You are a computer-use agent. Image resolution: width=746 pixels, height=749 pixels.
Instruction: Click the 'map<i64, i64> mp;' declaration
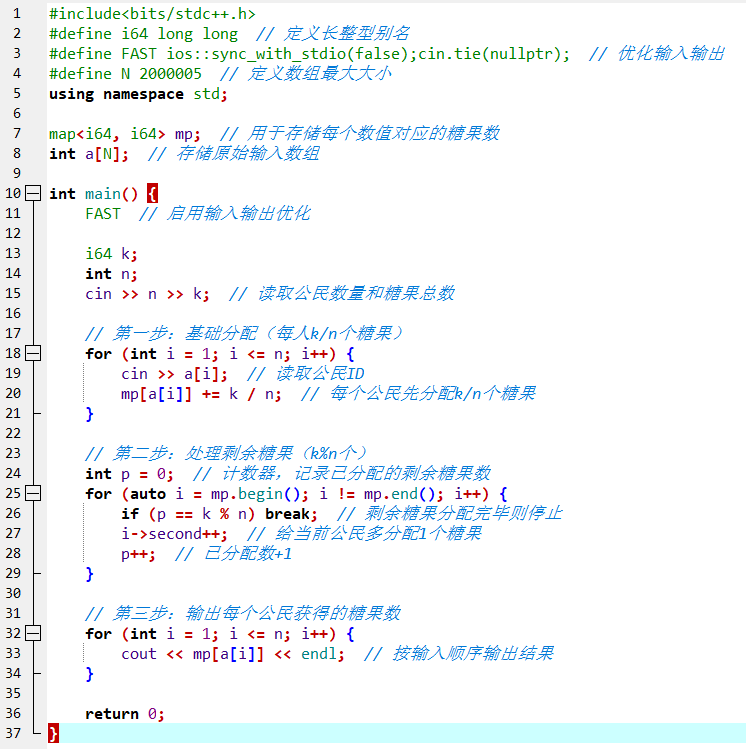[x=125, y=134]
